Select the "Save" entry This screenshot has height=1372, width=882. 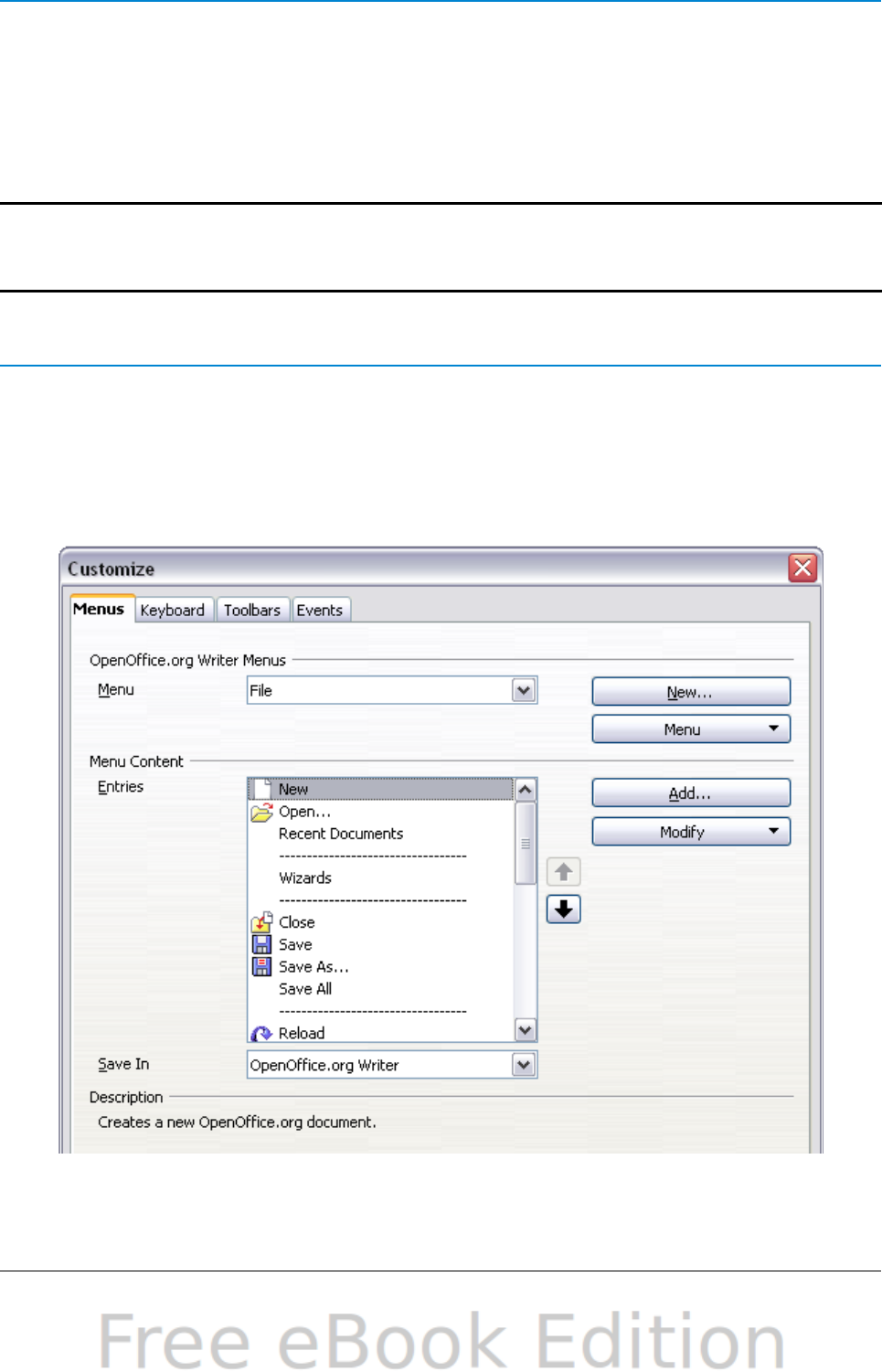click(x=381, y=944)
